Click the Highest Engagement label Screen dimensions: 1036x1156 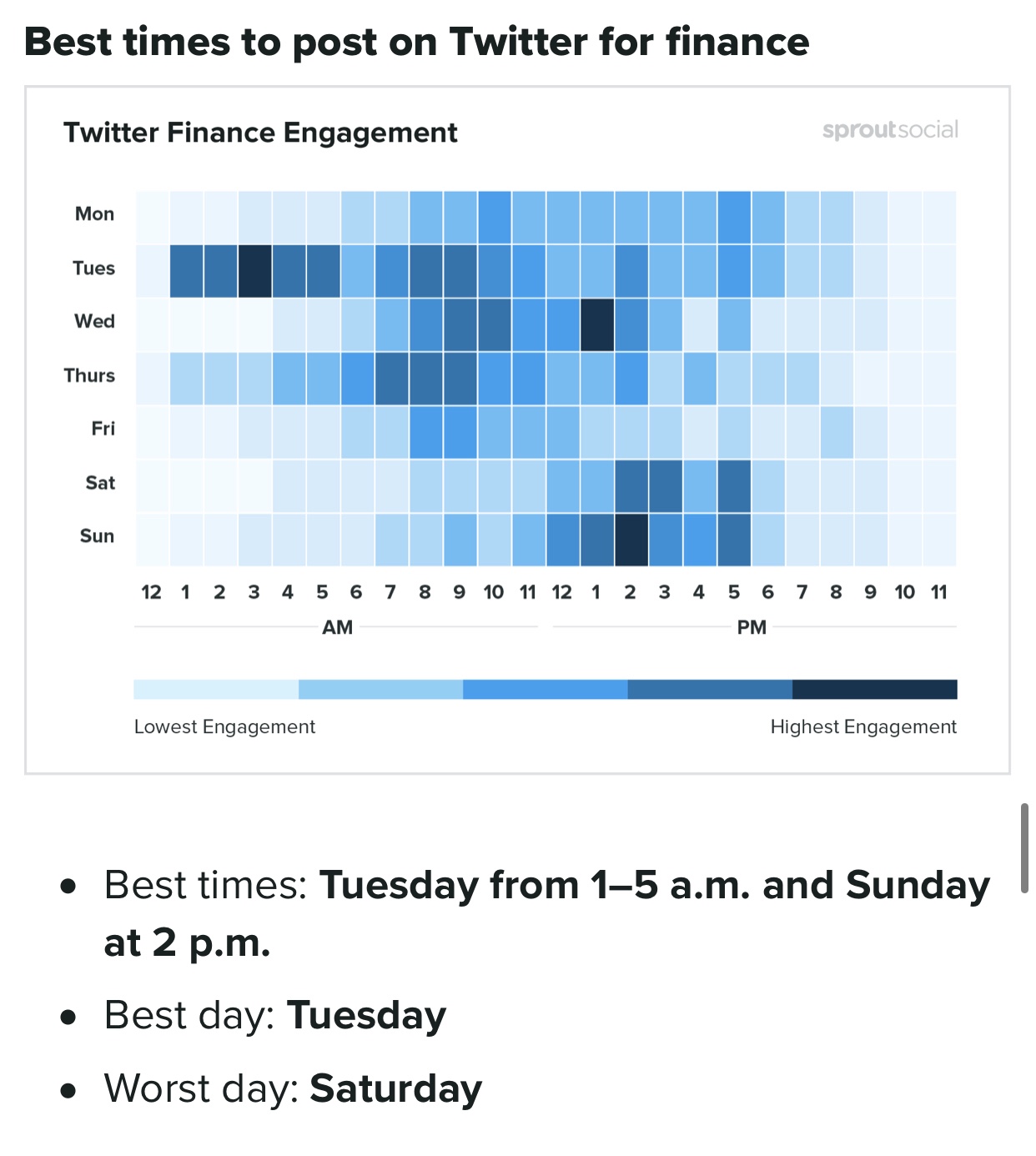(x=862, y=727)
